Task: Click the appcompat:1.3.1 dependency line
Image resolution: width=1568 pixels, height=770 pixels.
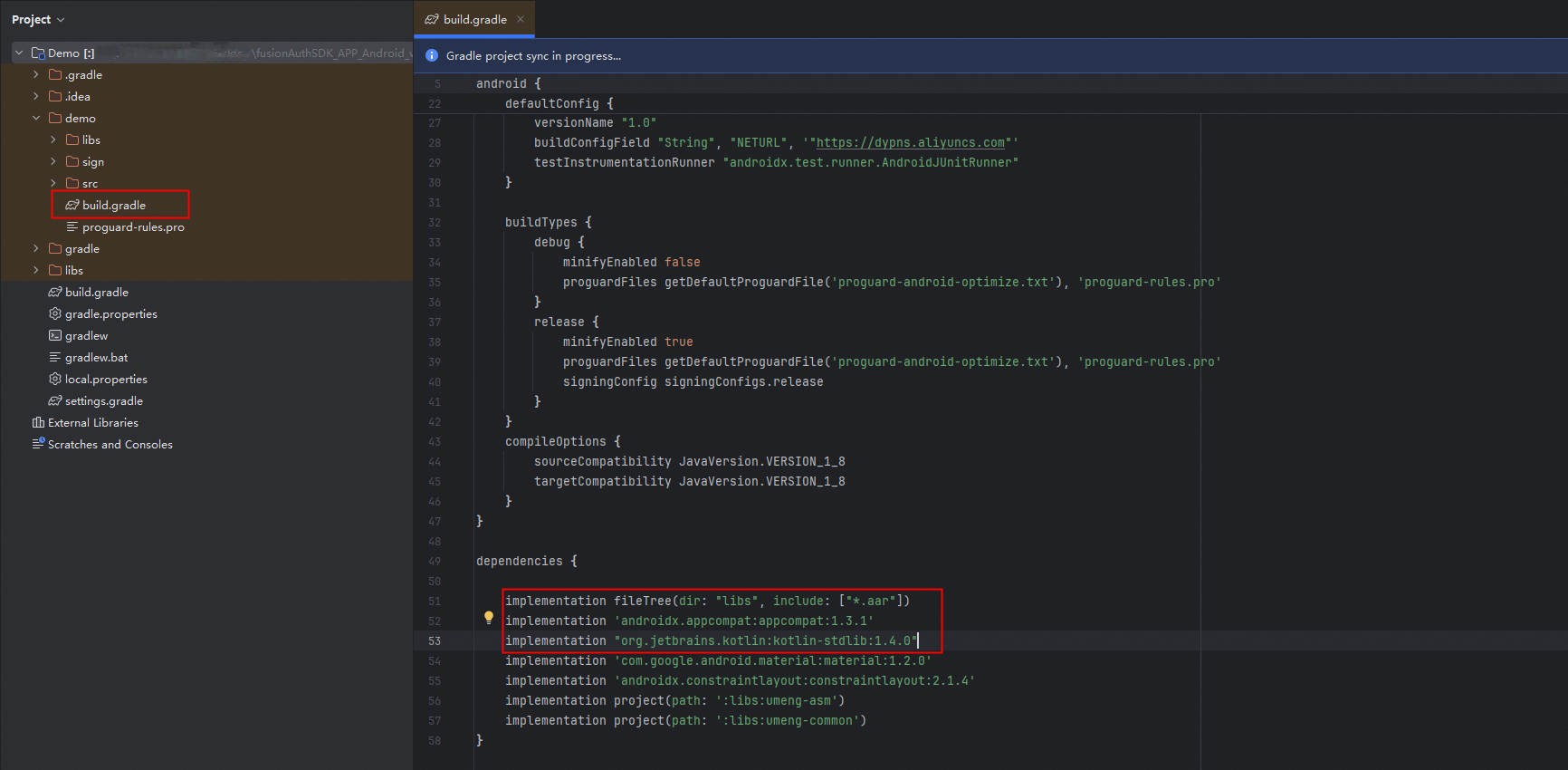Action: coord(690,621)
